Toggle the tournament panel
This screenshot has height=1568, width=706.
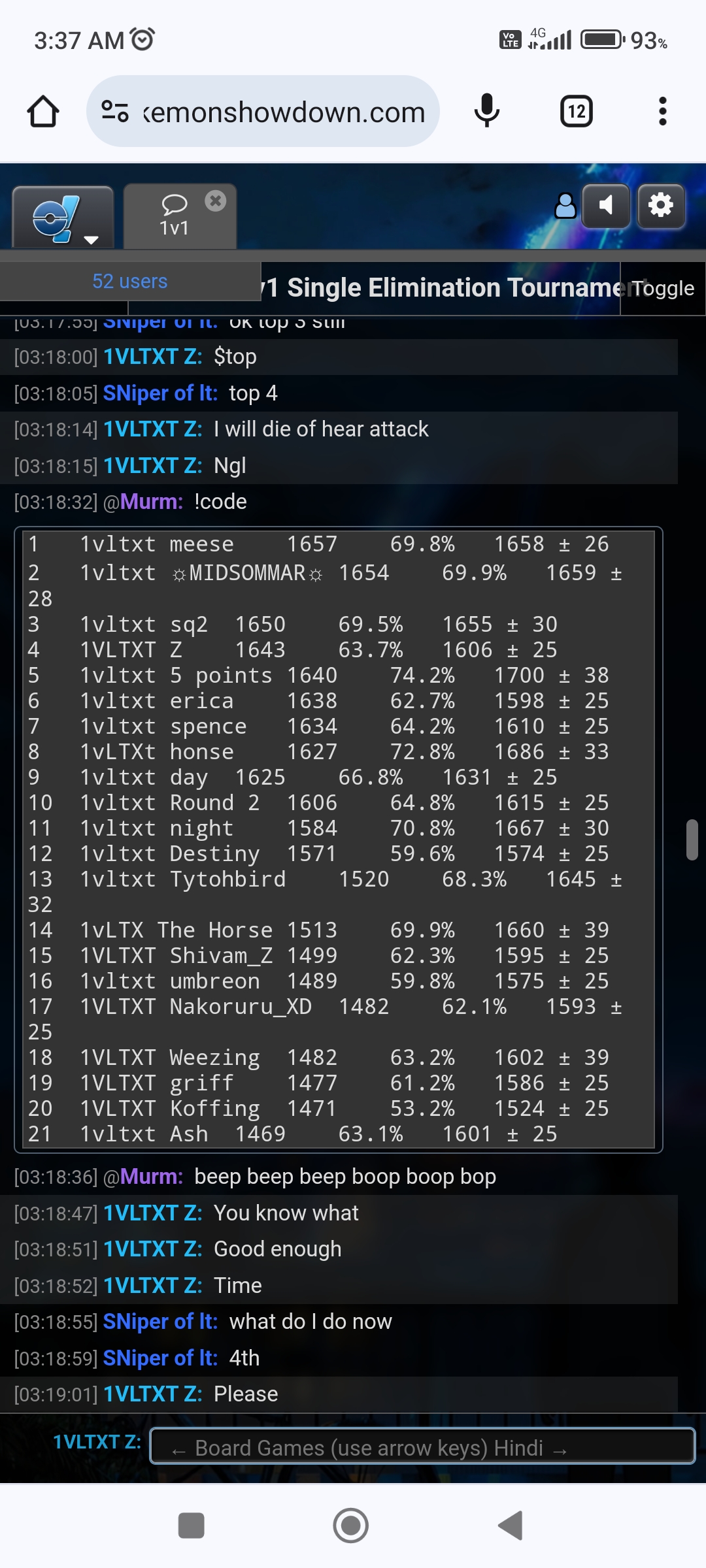point(662,288)
